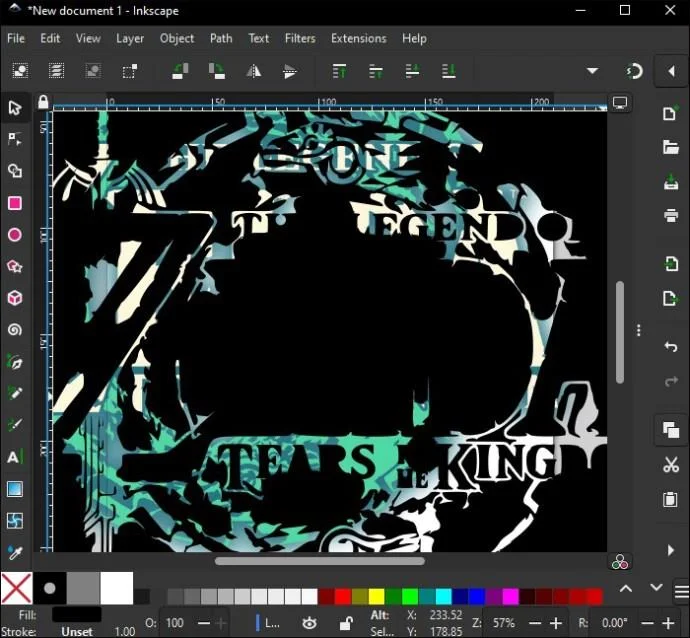The image size is (690, 638).
Task: Show next palette row arrow
Action: point(656,588)
